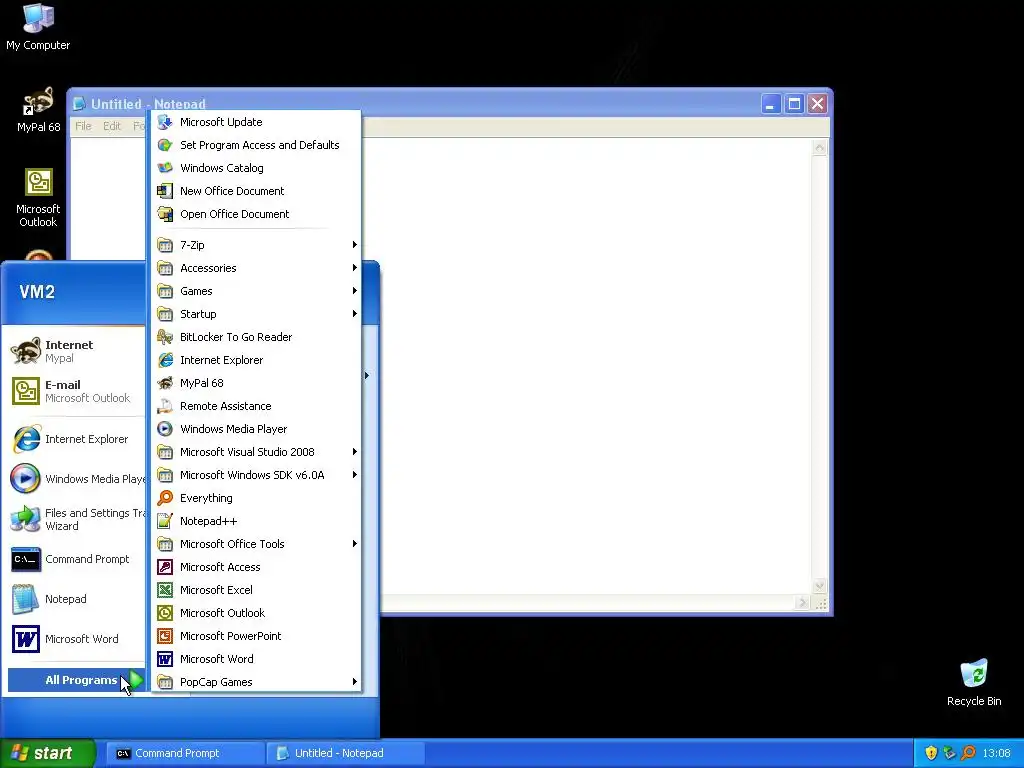Image resolution: width=1024 pixels, height=768 pixels.
Task: Launch Microsoft Outlook from All Programs list
Action: 256,613
